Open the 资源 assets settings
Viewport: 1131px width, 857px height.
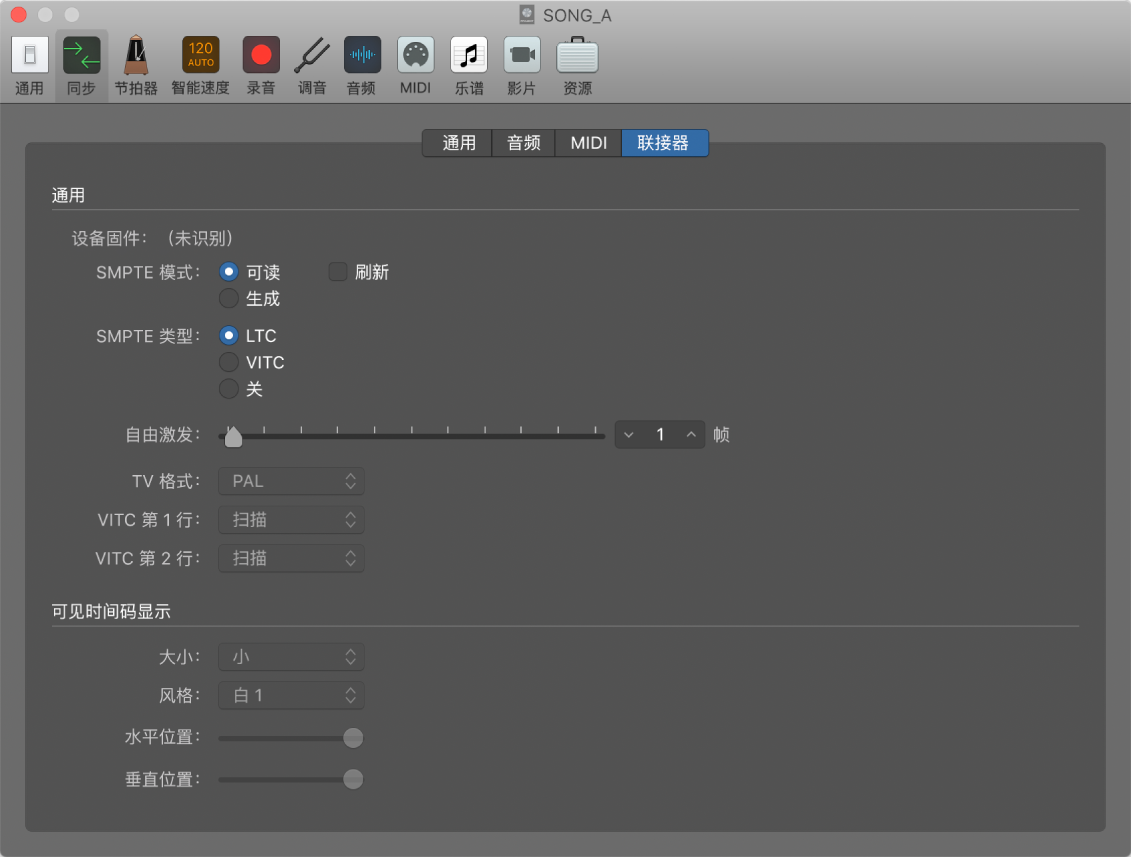pos(577,65)
